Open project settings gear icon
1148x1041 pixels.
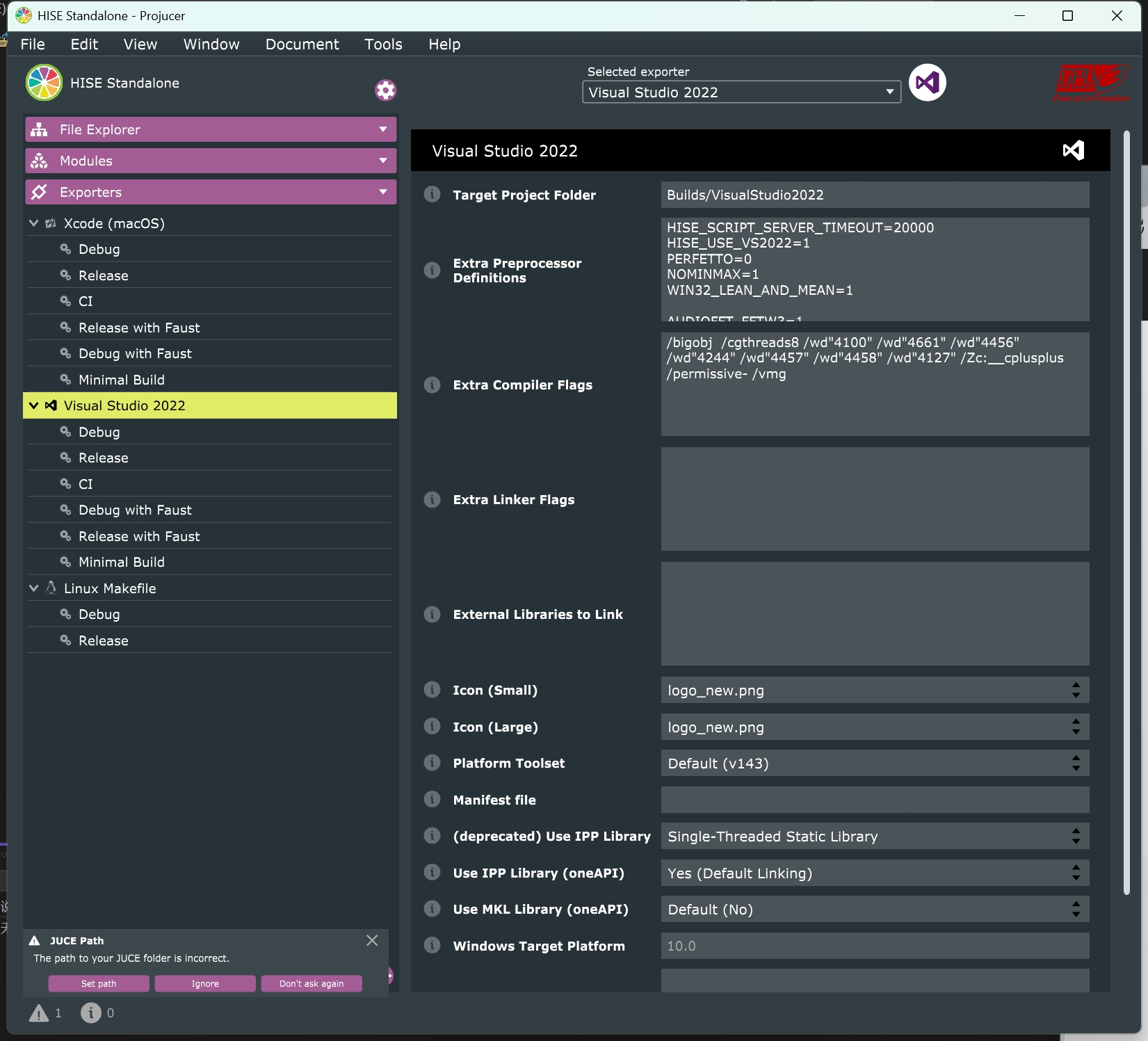(385, 90)
